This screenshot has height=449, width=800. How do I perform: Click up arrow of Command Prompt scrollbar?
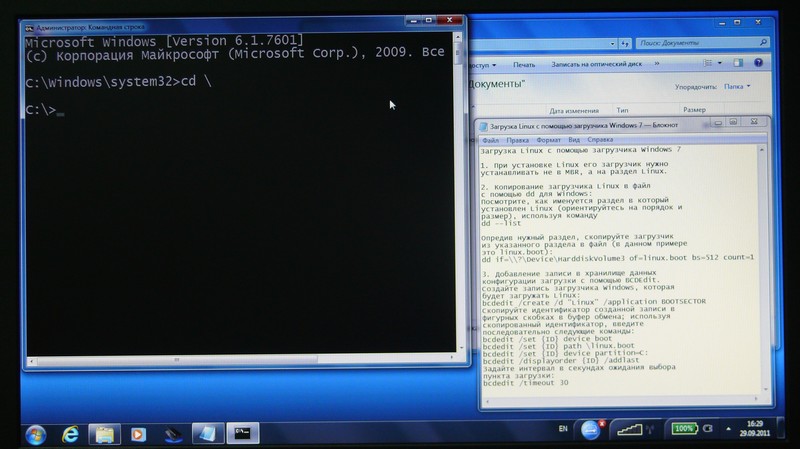click(x=458, y=37)
